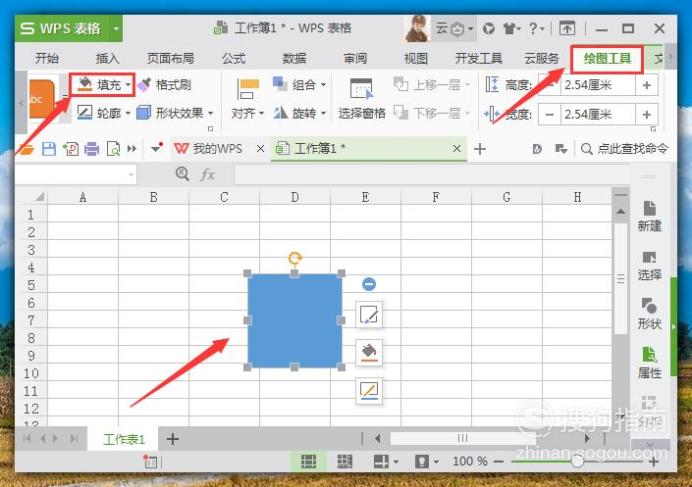This screenshot has height=487, width=692.
Task: Click the Print Preview icon
Action: (x=113, y=149)
